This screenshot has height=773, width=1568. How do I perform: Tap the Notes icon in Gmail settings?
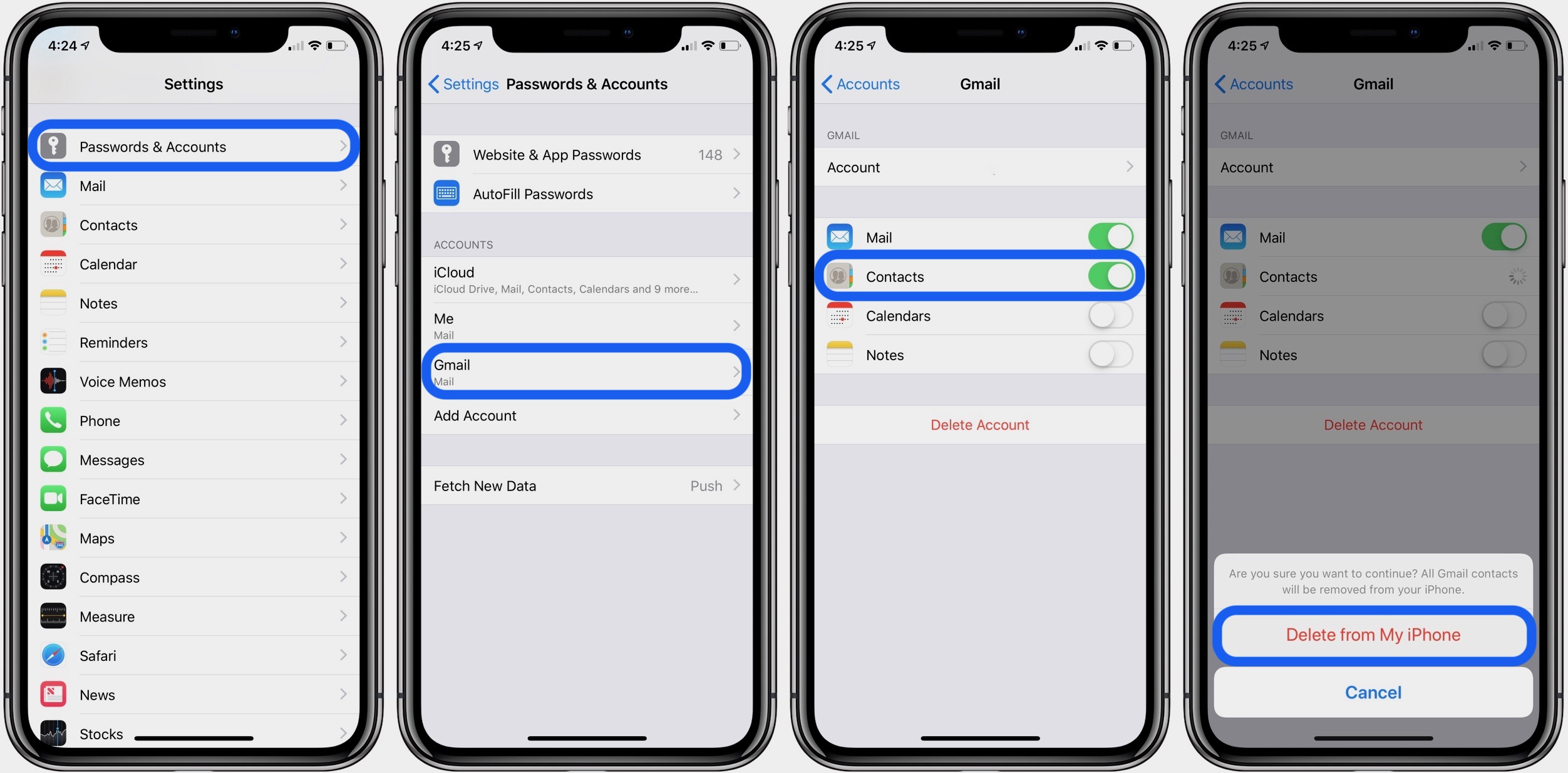coord(839,354)
